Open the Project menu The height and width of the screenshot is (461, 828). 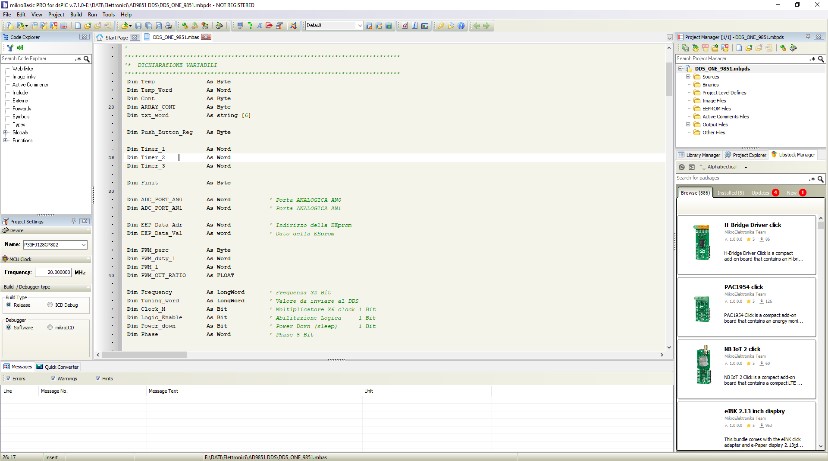click(57, 14)
